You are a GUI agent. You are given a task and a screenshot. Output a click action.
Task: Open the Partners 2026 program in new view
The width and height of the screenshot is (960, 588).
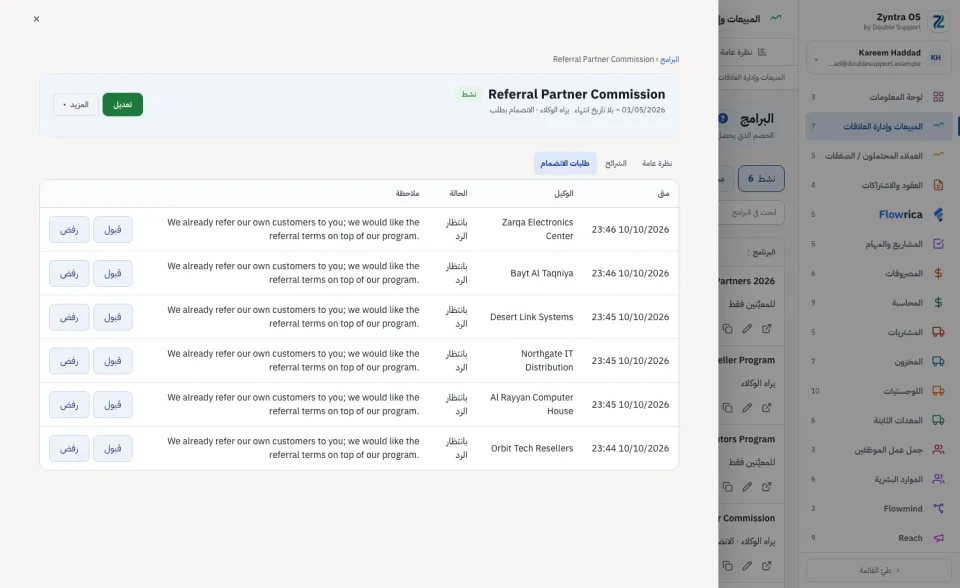(767, 329)
